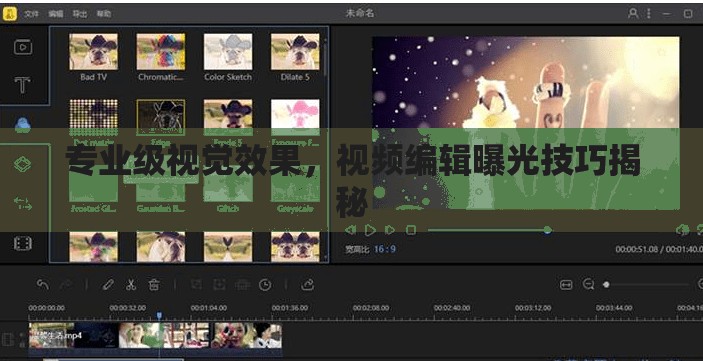Set duration with the clock icon
703x361 pixels.
pos(265,284)
